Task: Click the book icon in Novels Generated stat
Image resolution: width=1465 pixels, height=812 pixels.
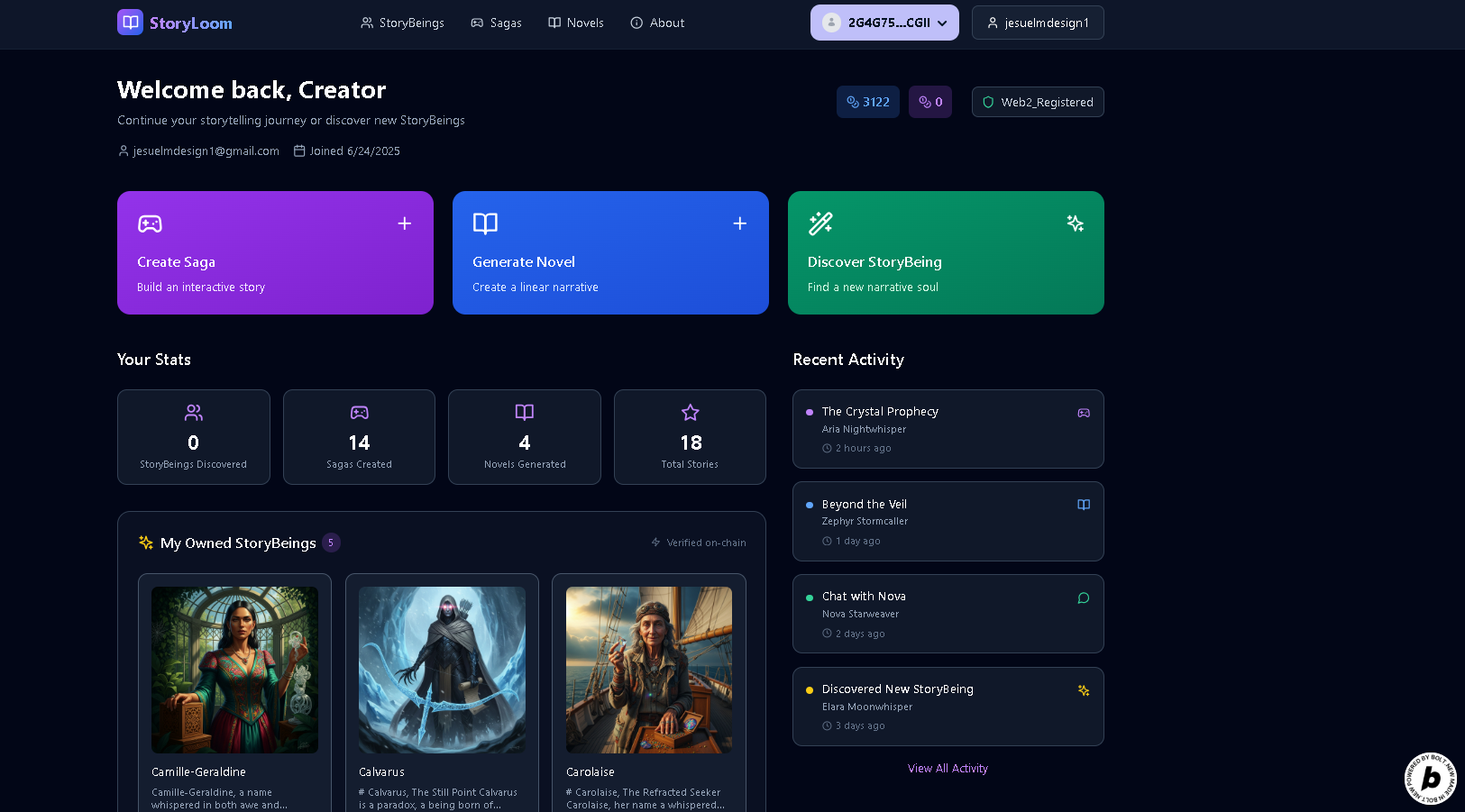Action: 525,413
